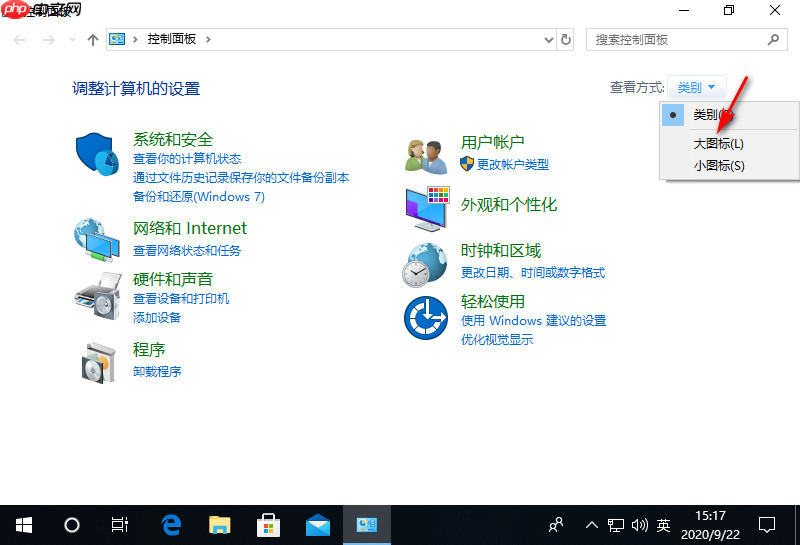Open the Appearance and Personalization monitor icon

click(x=428, y=209)
